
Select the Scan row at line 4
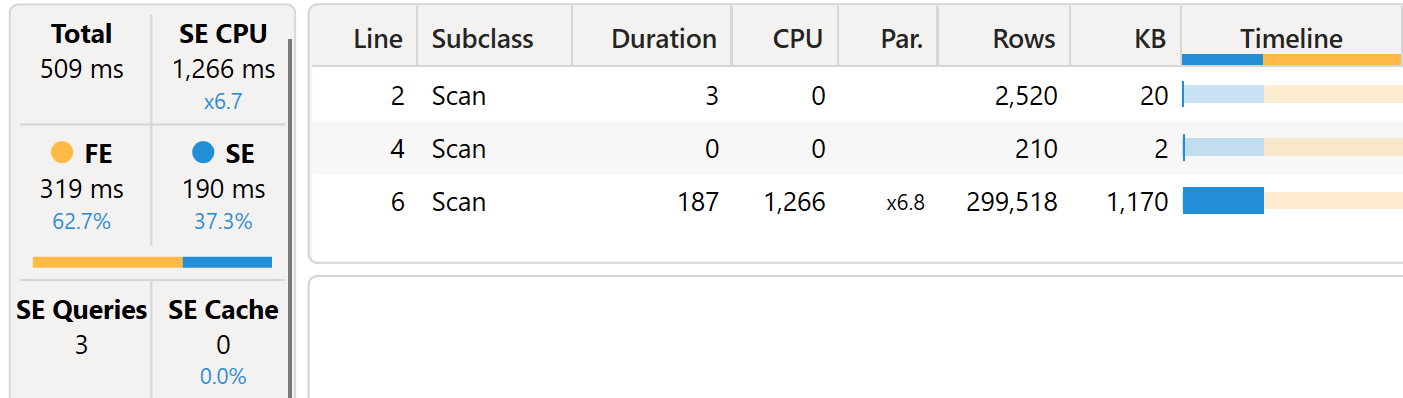tap(857, 148)
